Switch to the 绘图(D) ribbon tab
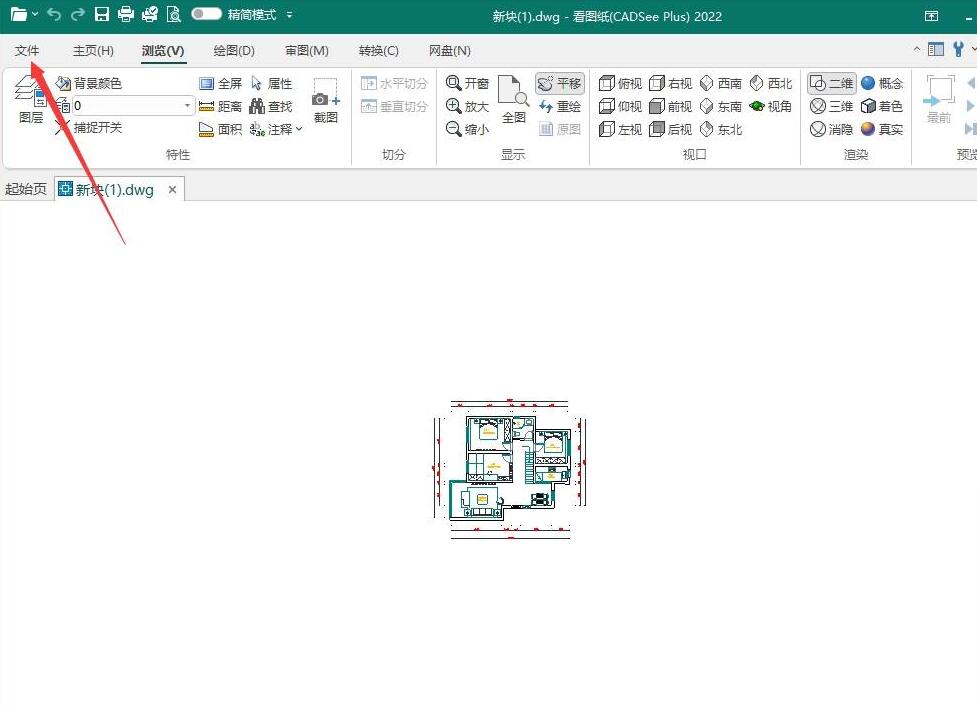 [234, 51]
